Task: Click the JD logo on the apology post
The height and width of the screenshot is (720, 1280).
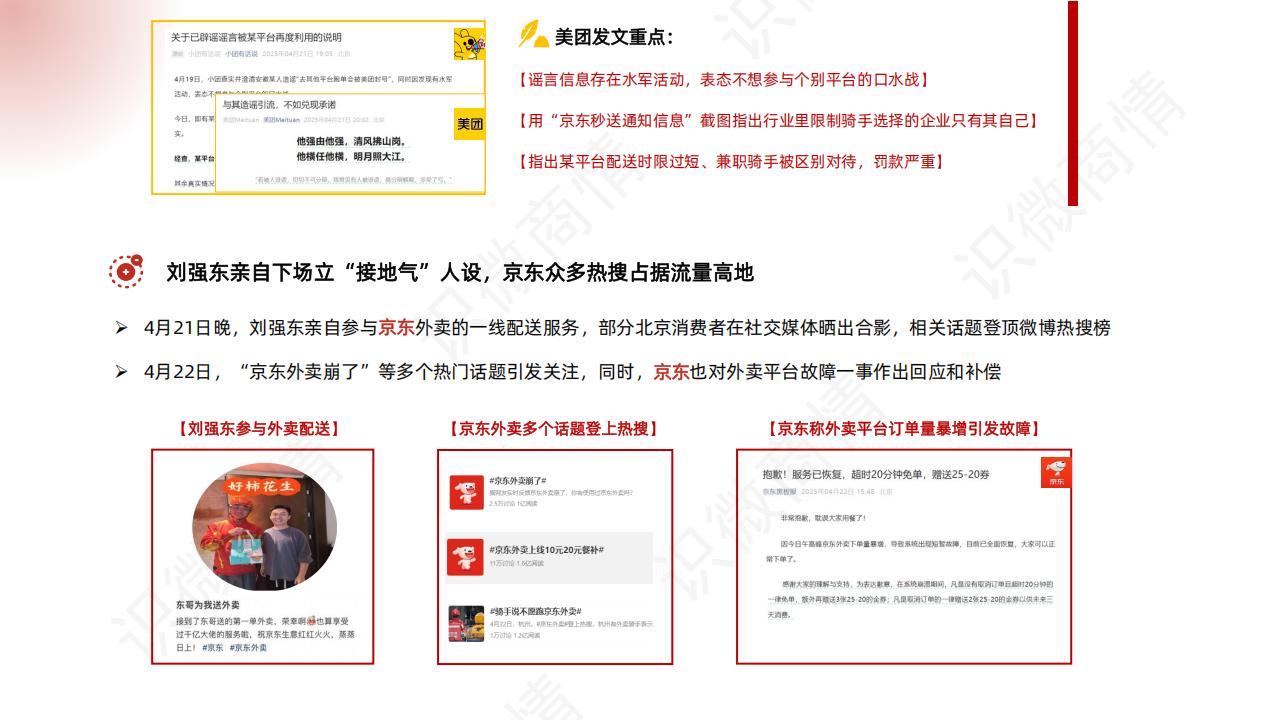Action: click(1056, 474)
